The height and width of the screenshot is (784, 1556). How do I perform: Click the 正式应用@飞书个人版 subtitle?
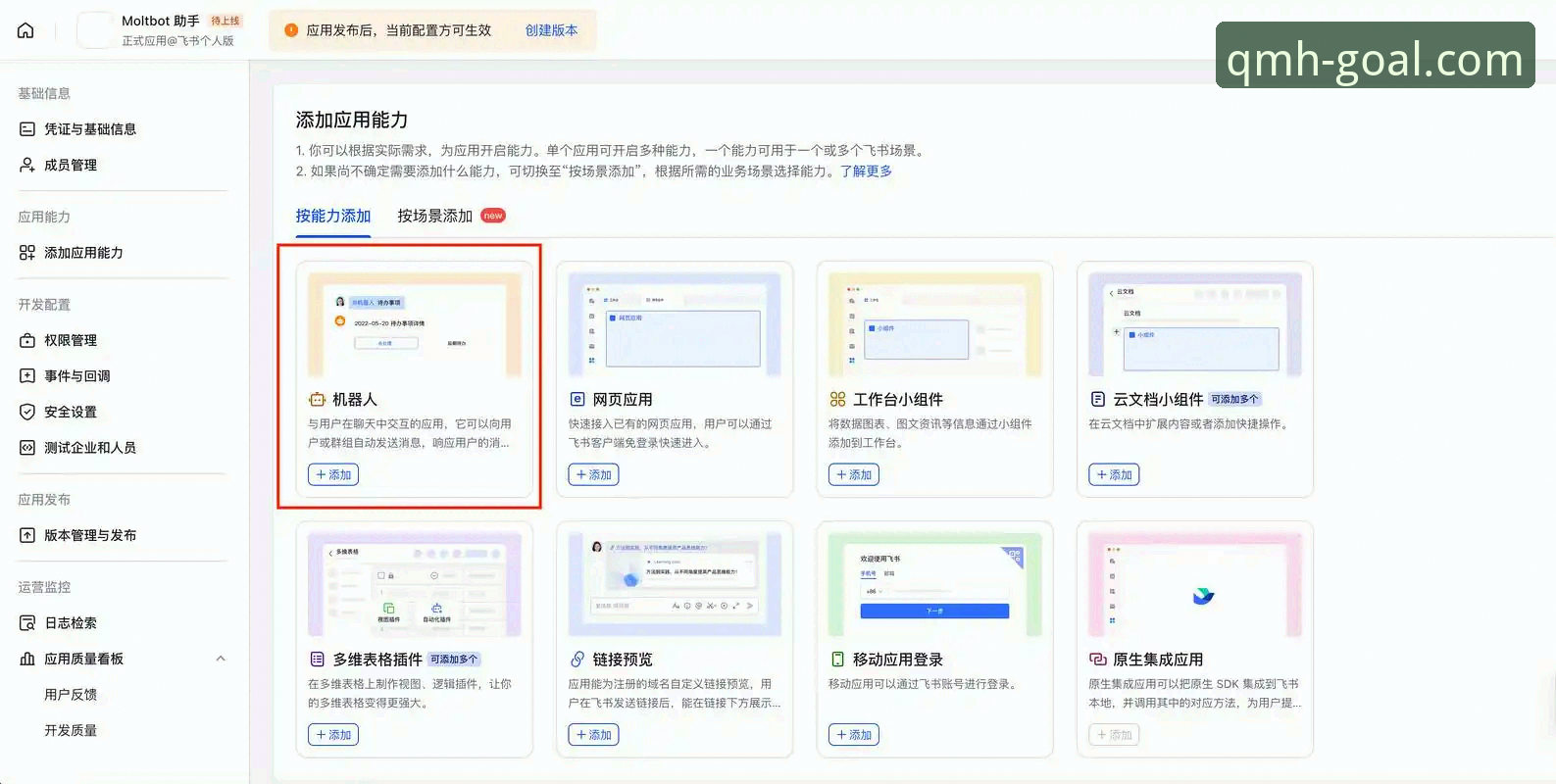(177, 41)
